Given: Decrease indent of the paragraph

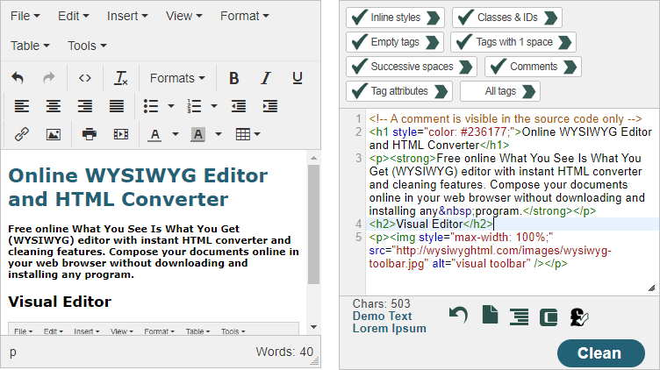Looking at the screenshot, I should tap(239, 106).
